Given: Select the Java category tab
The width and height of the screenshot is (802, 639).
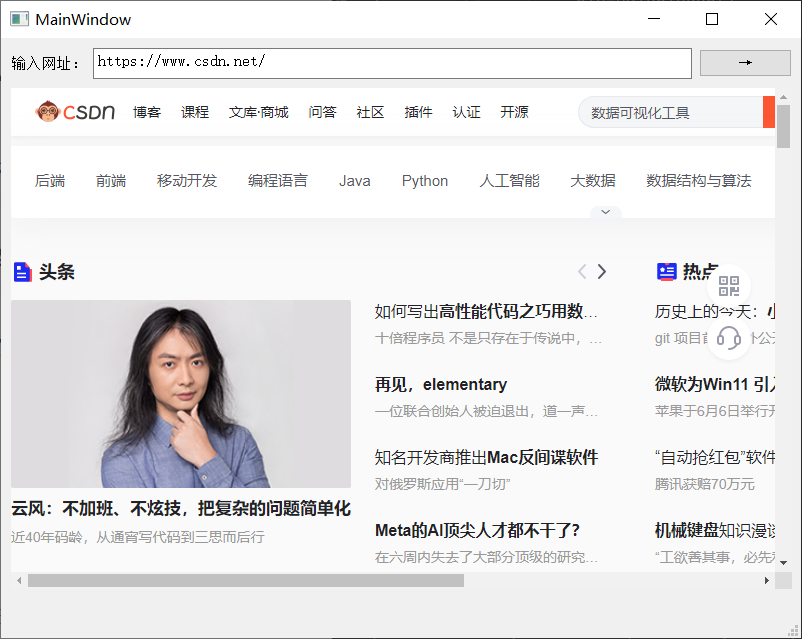Looking at the screenshot, I should 354,181.
